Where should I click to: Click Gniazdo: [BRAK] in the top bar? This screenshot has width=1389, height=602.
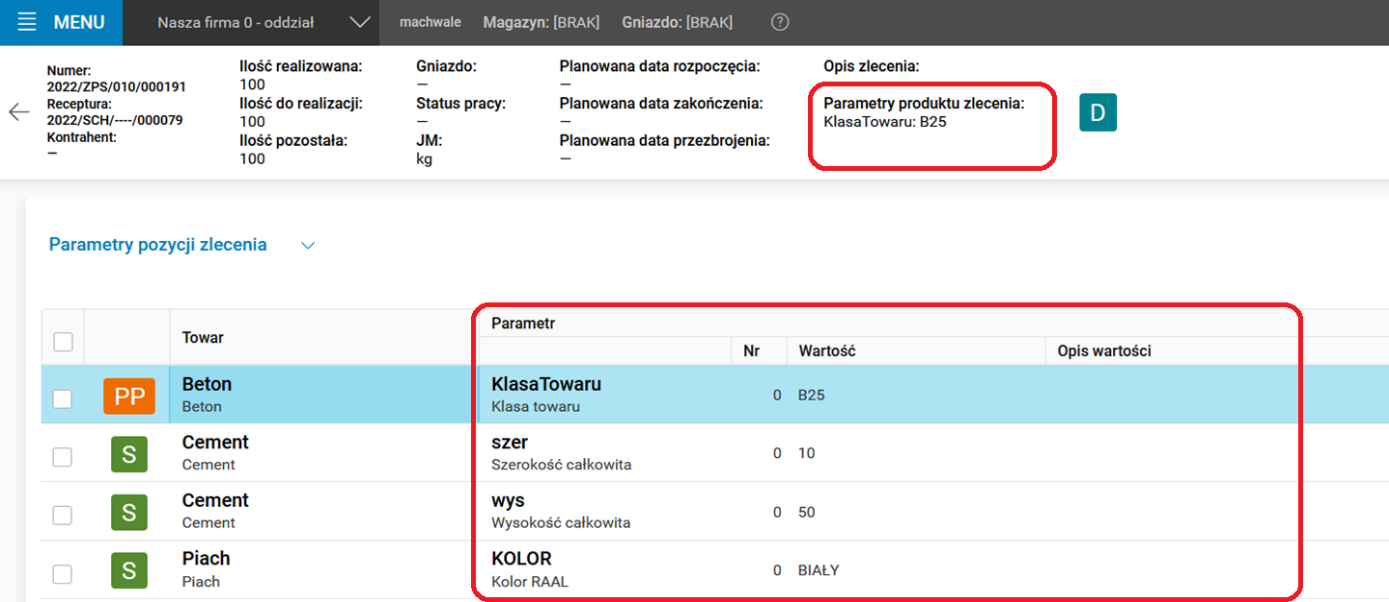[x=677, y=20]
